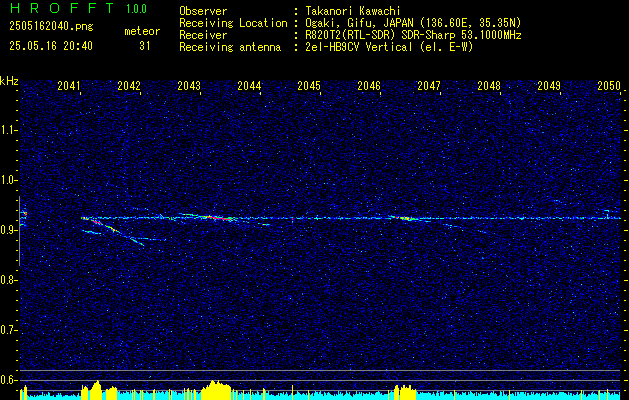Viewport: 629px width, 400px height.
Task: Click the 2050 time marker
Action: (609, 86)
